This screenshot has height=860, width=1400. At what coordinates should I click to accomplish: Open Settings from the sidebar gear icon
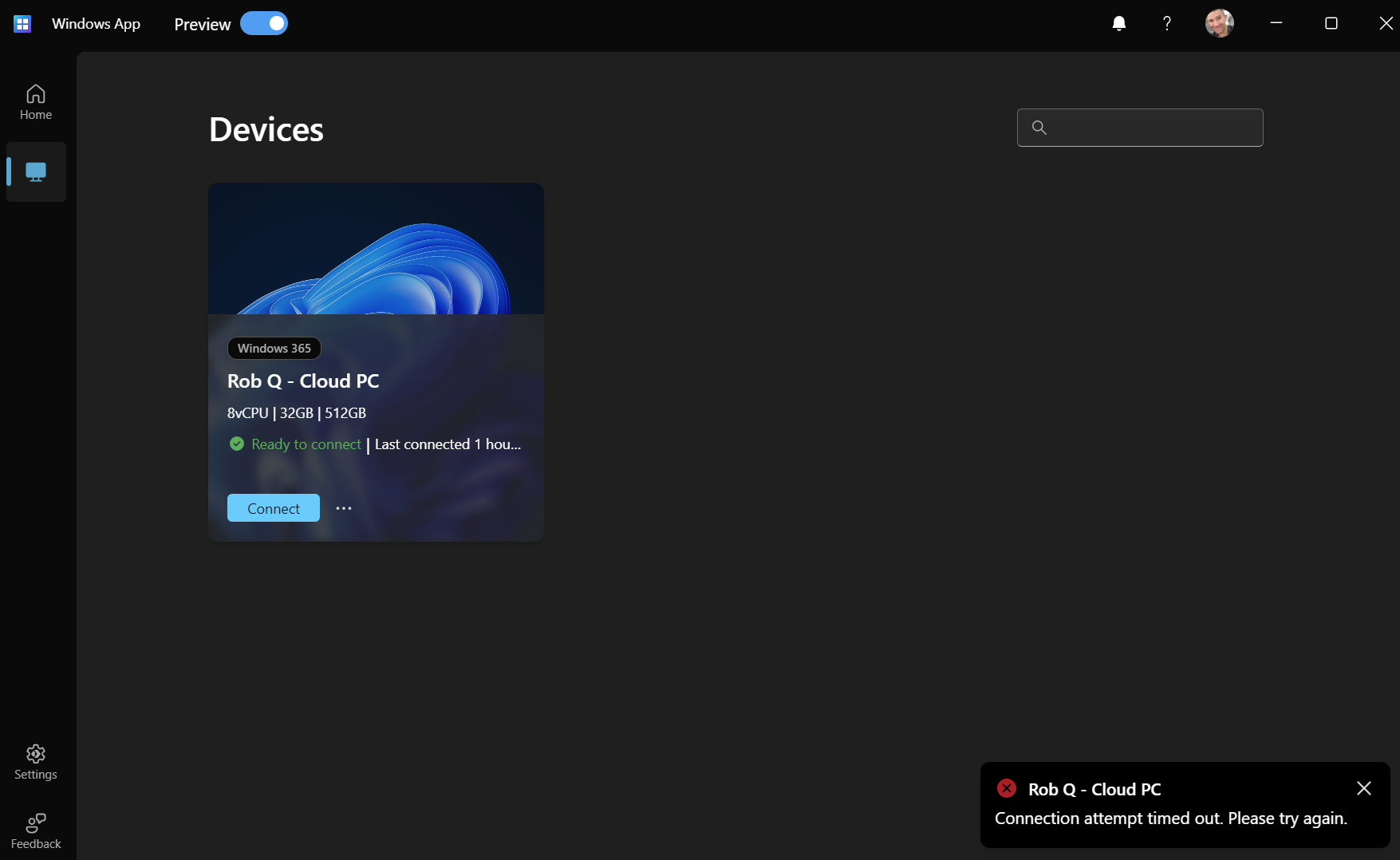click(35, 754)
